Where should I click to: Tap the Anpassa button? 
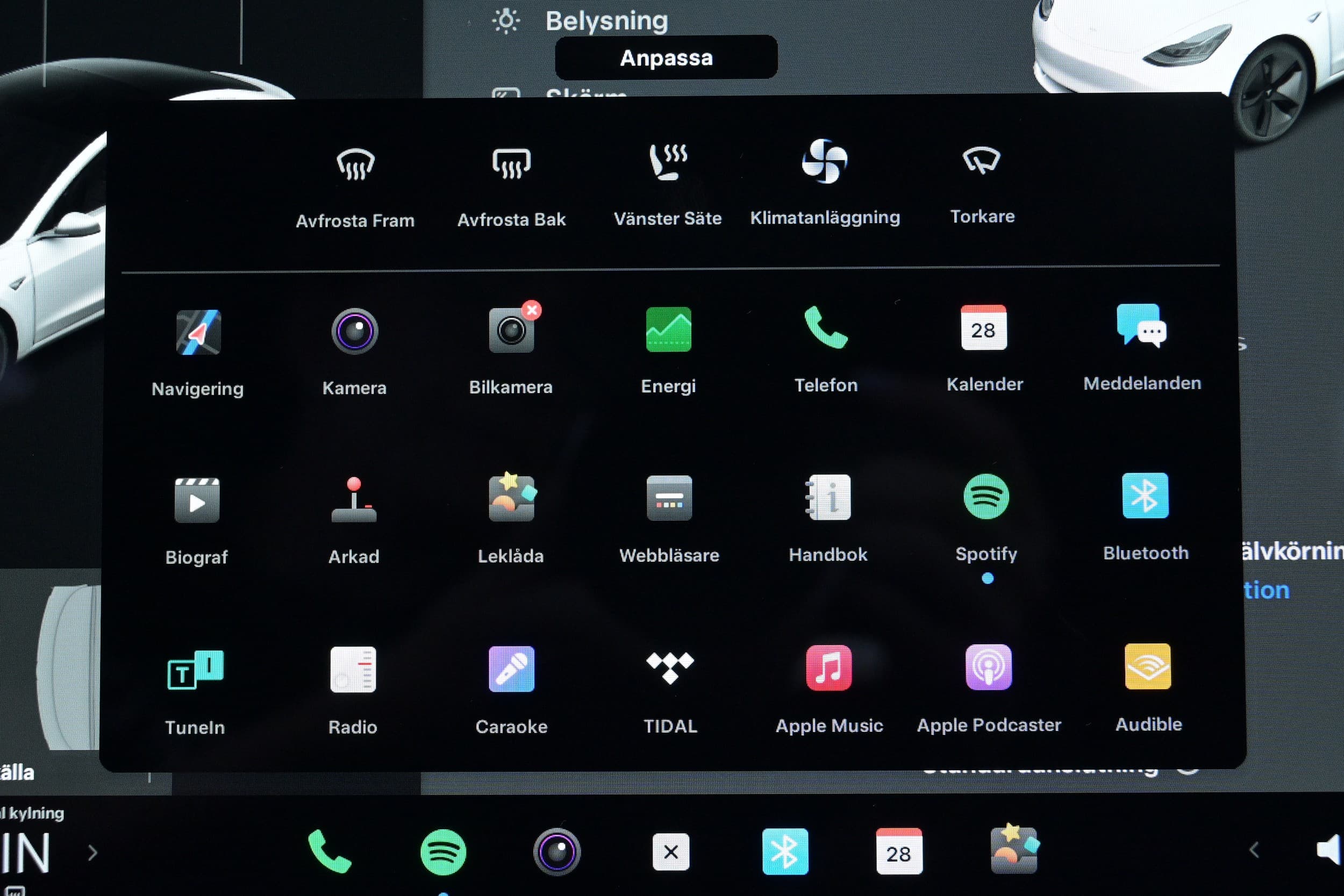click(x=666, y=58)
